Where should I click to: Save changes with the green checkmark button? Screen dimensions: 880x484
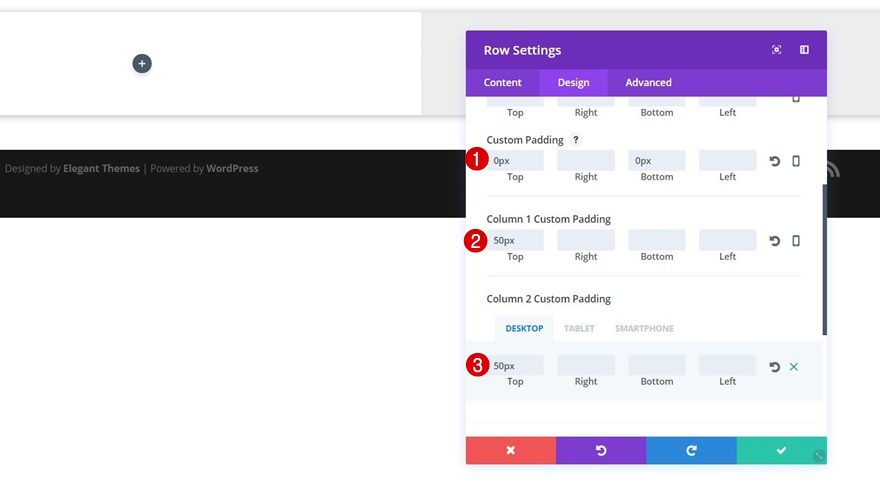coord(781,451)
